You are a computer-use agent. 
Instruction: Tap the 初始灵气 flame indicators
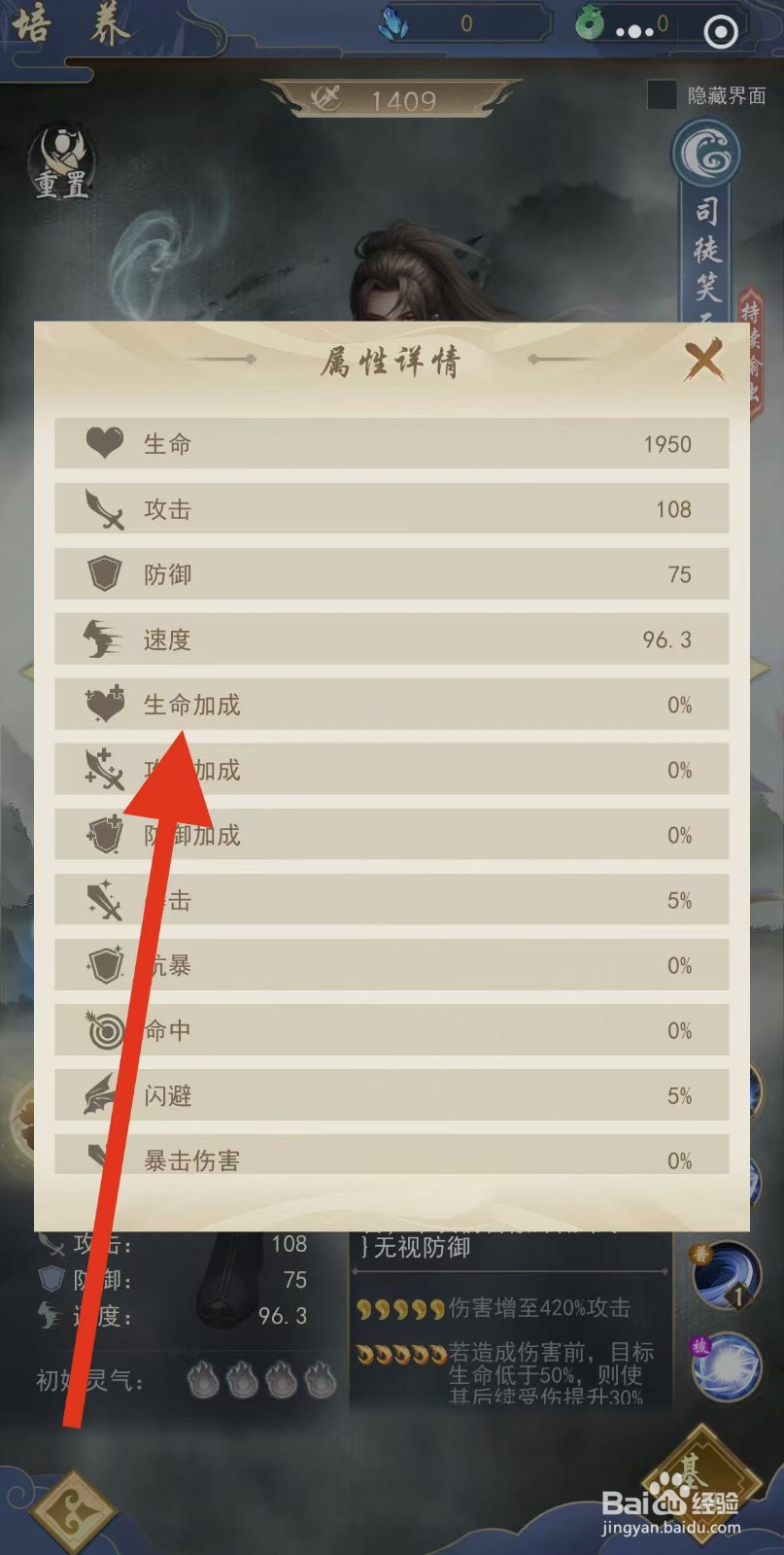click(261, 1380)
